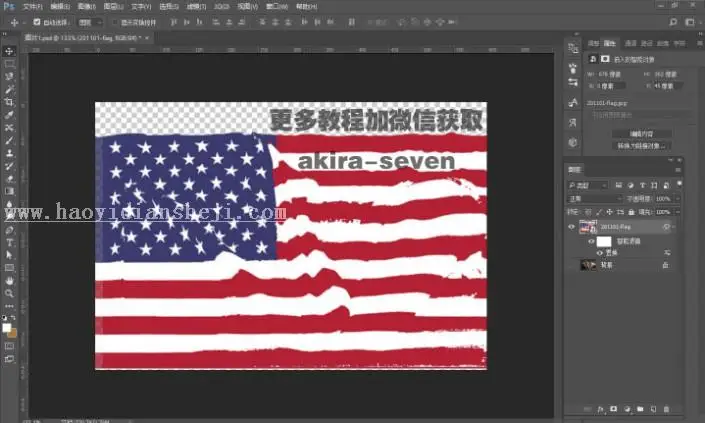Select the Healing Brush tool

(x=9, y=128)
